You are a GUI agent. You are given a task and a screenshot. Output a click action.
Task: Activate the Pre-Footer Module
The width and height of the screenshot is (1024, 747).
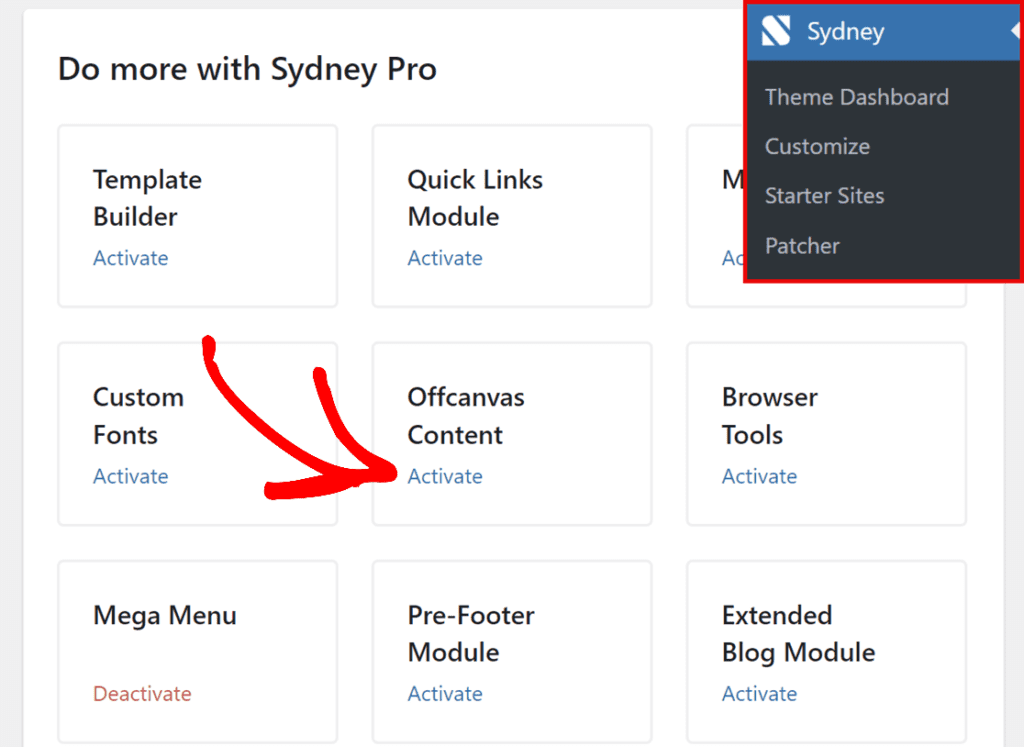click(x=444, y=694)
